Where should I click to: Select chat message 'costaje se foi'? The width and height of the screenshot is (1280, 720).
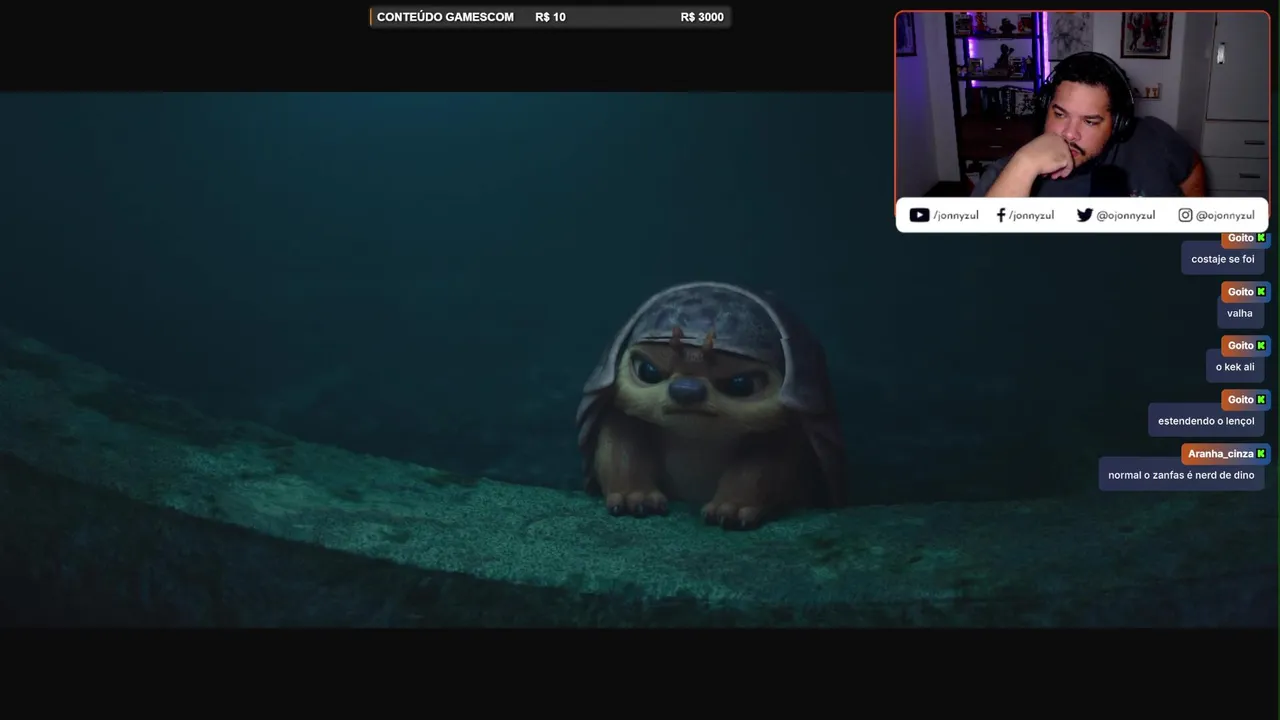click(x=1222, y=259)
